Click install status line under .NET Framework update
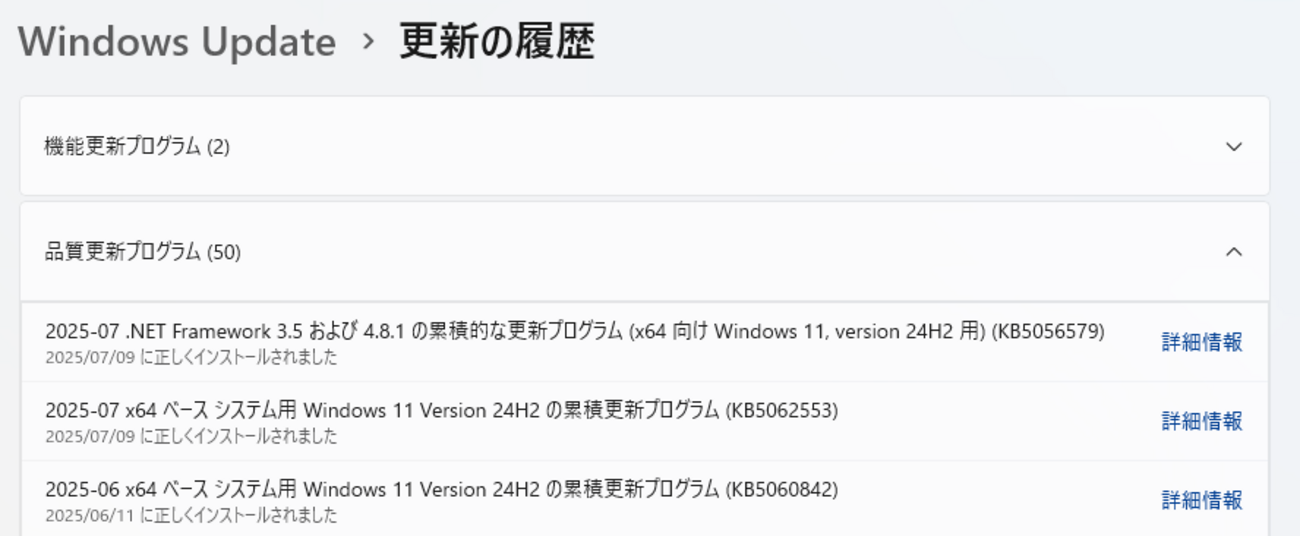This screenshot has height=536, width=1300. (x=191, y=357)
